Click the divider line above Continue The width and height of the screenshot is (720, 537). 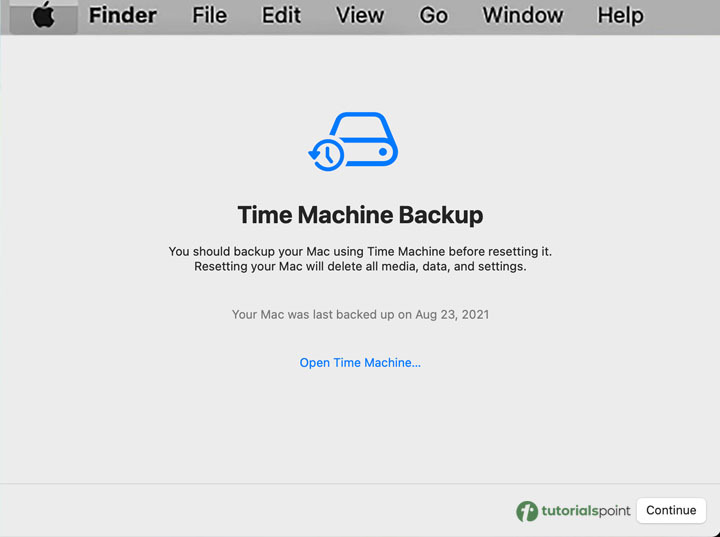point(360,484)
